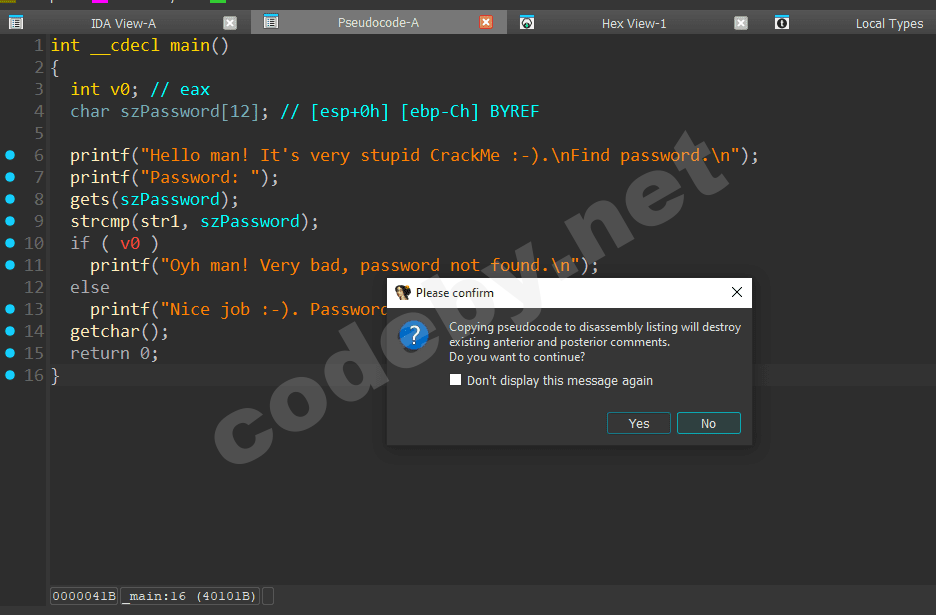Click the [ebp-Ch] BYREF comment
936x615 pixels.
(x=470, y=112)
